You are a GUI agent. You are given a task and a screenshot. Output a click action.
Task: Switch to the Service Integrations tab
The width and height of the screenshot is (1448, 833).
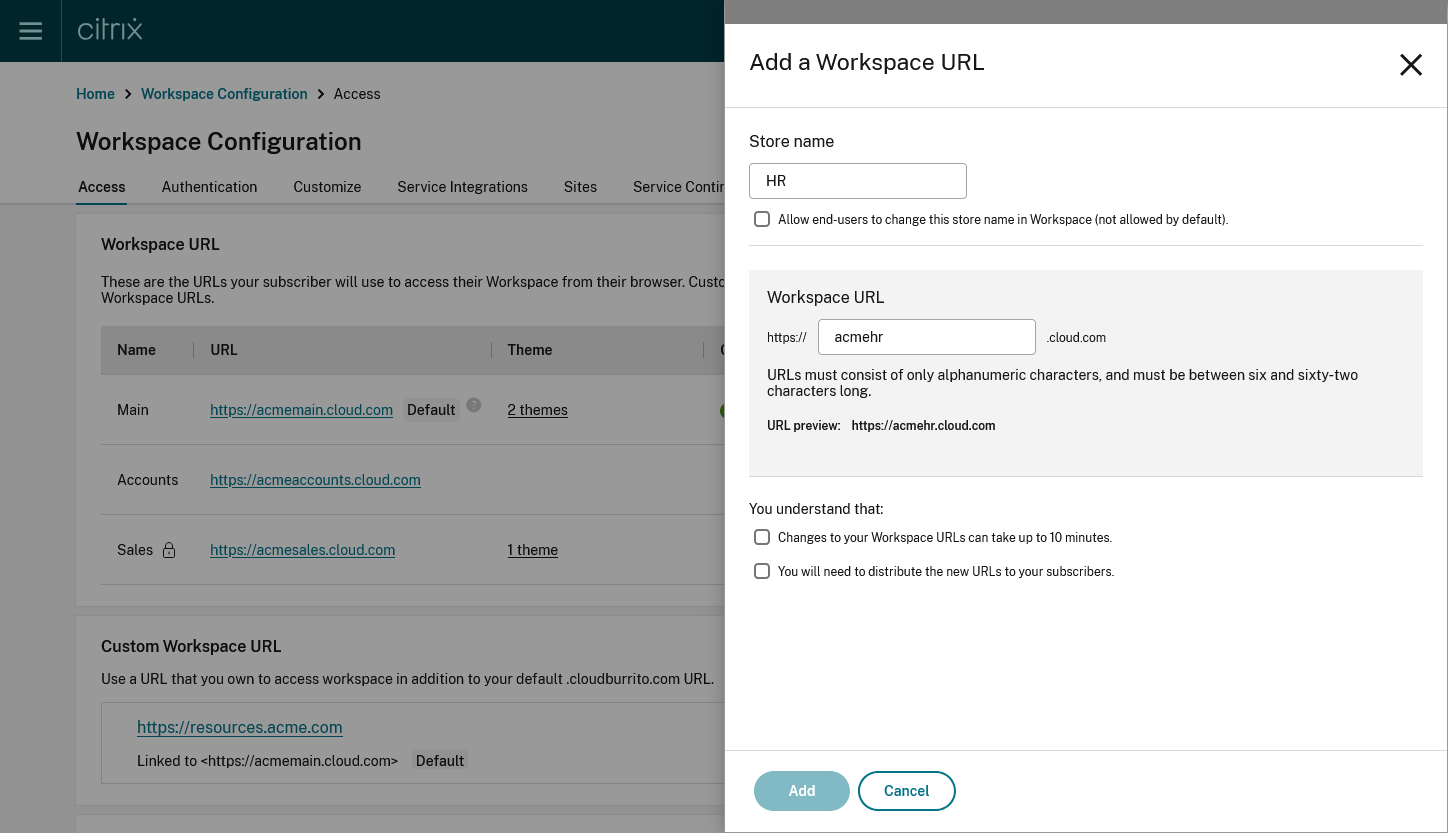point(462,187)
